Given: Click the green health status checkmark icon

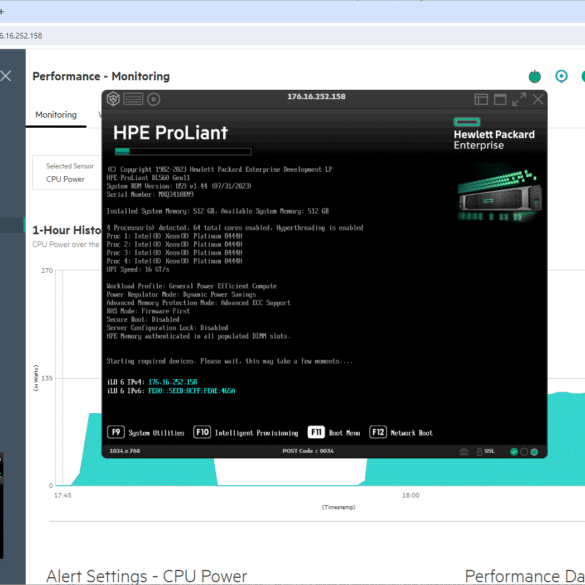Looking at the screenshot, I should 514,452.
